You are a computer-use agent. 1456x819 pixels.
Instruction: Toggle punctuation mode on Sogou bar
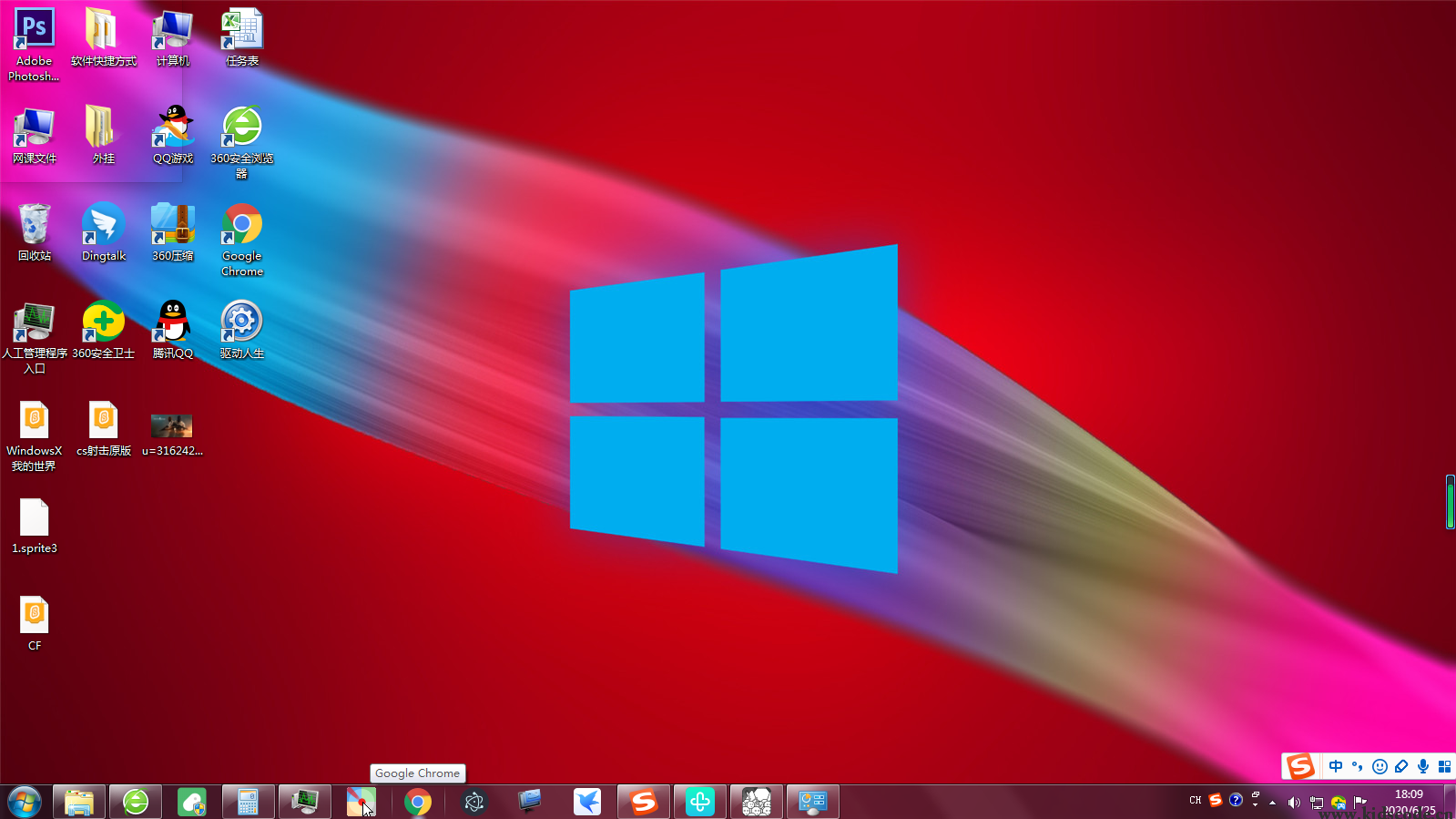(x=1358, y=766)
